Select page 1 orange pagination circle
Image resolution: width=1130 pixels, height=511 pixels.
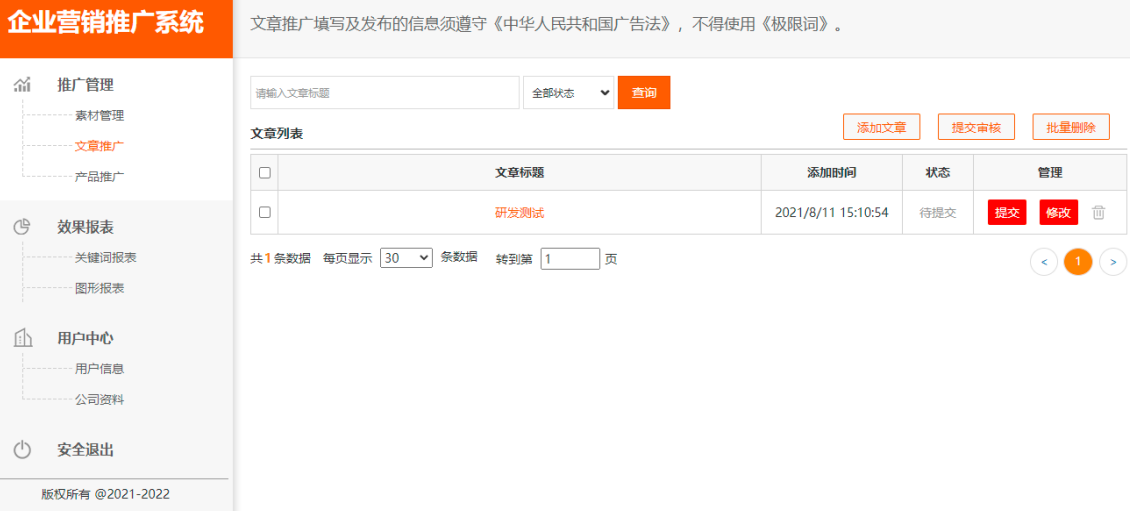(1078, 262)
